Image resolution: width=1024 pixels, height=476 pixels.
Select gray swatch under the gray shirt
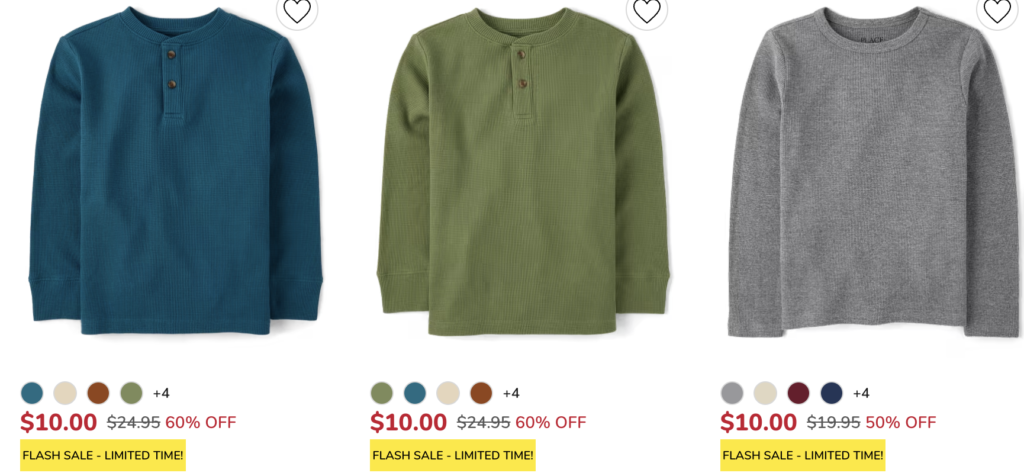[732, 393]
